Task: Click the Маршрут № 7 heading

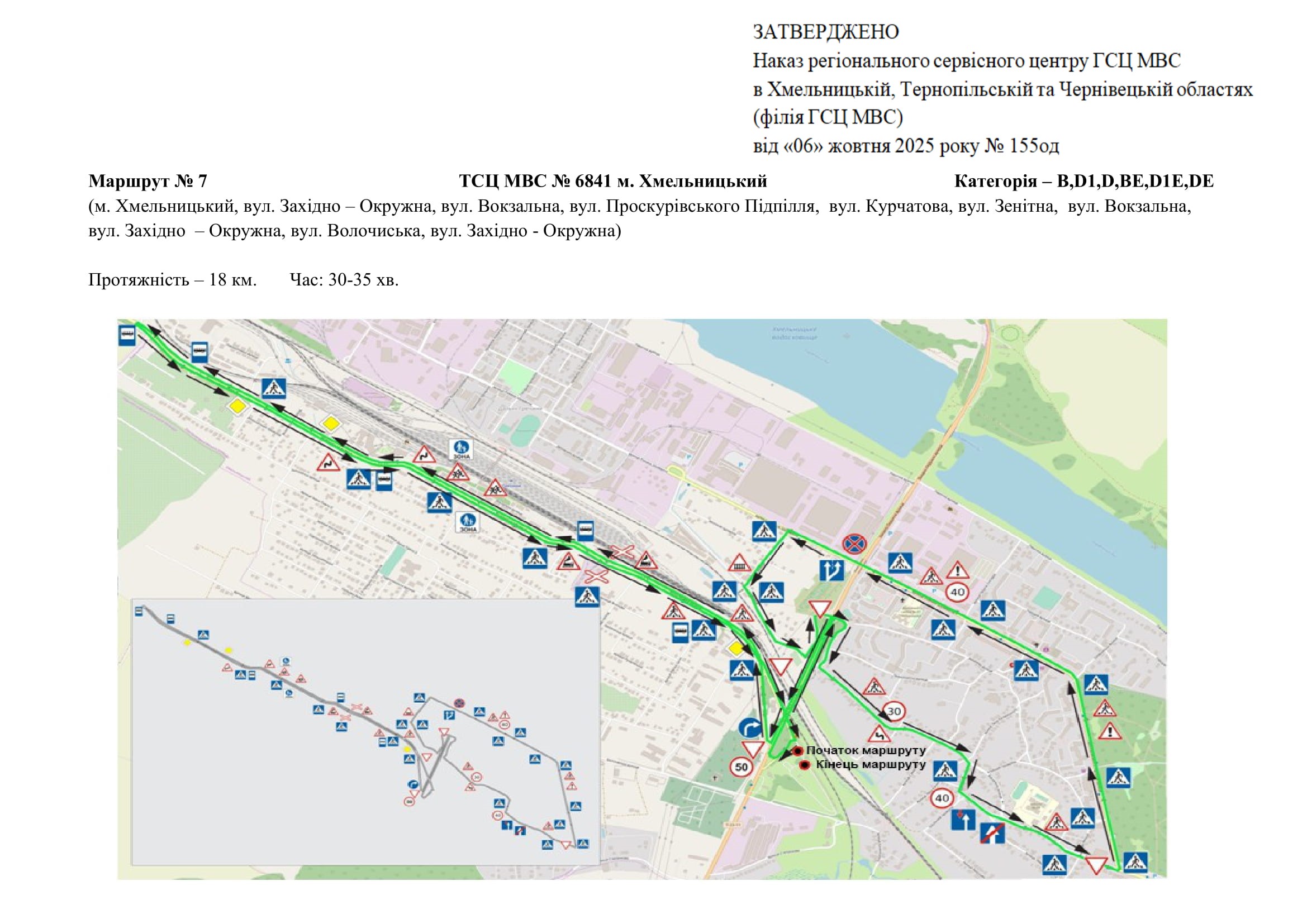Action: (148, 181)
